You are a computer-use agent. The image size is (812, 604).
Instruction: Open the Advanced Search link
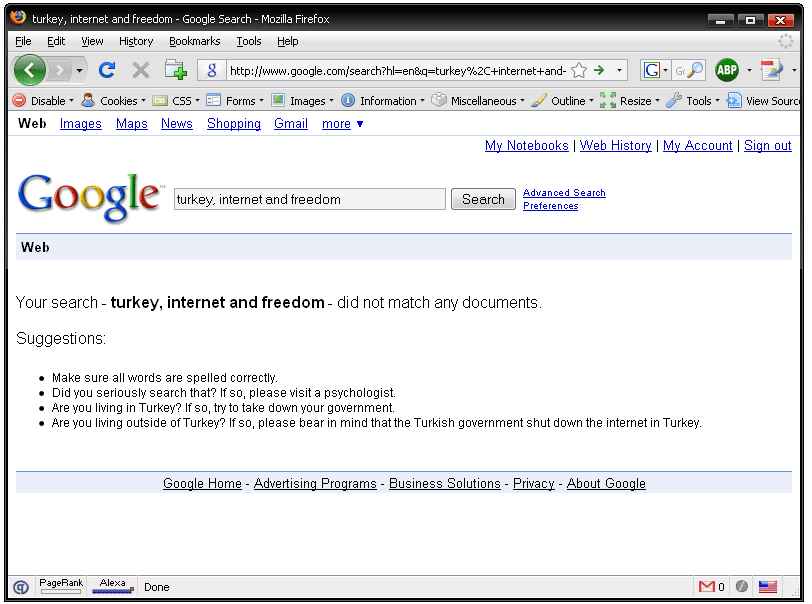(564, 193)
